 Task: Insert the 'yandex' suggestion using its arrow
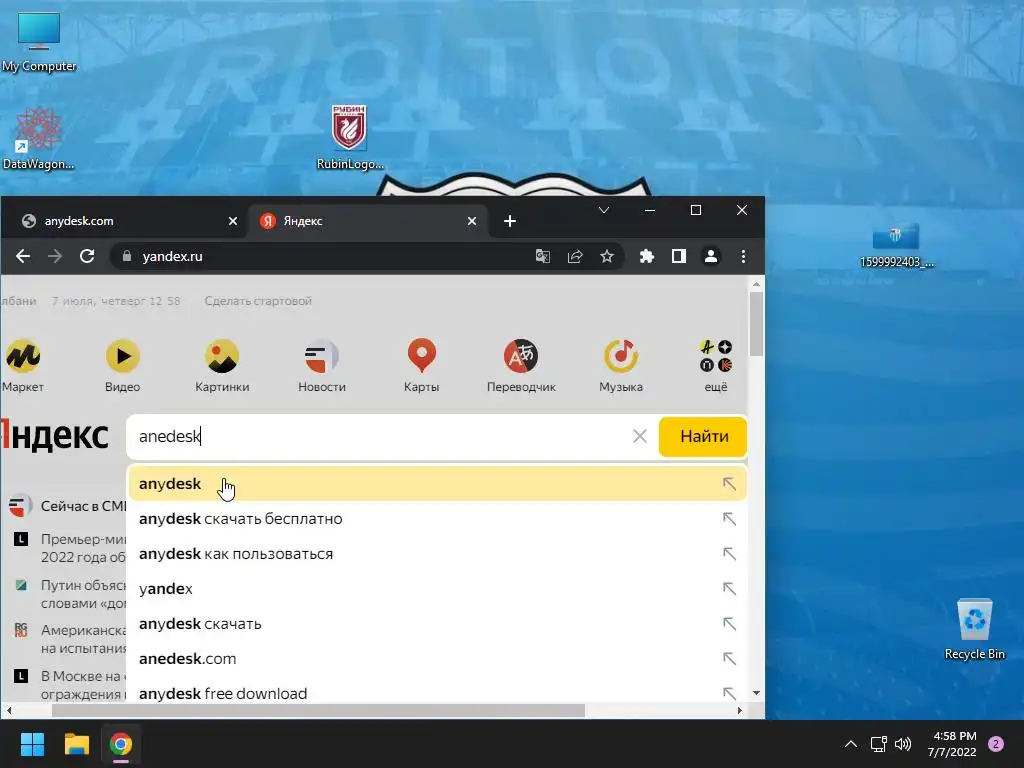coord(729,589)
